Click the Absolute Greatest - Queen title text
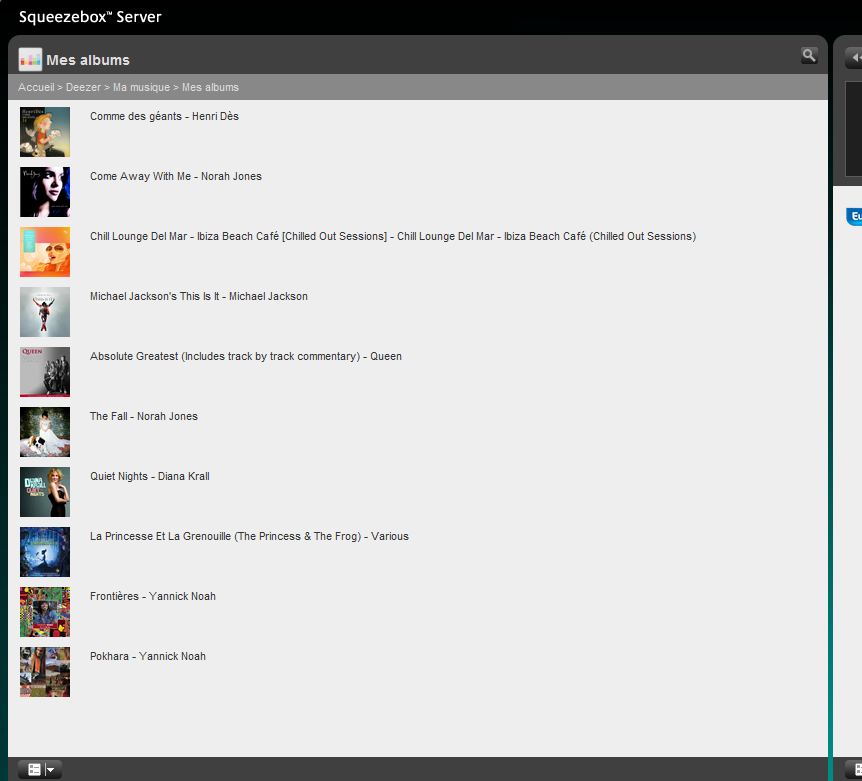The width and height of the screenshot is (862, 781). point(246,357)
